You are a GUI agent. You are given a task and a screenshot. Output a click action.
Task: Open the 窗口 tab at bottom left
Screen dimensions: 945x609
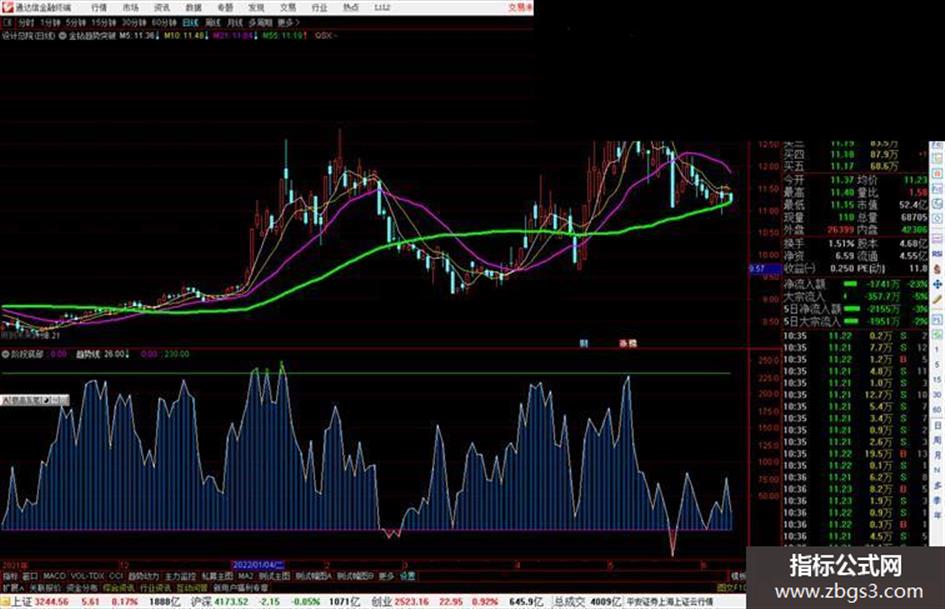pos(30,576)
